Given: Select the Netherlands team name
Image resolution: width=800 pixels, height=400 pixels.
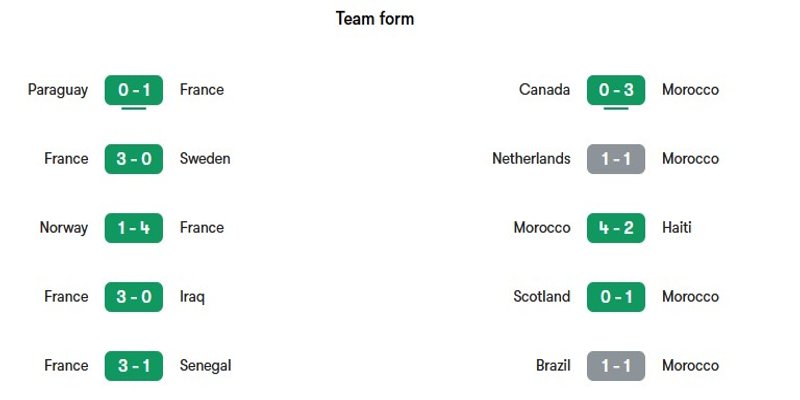Looking at the screenshot, I should 531,159.
